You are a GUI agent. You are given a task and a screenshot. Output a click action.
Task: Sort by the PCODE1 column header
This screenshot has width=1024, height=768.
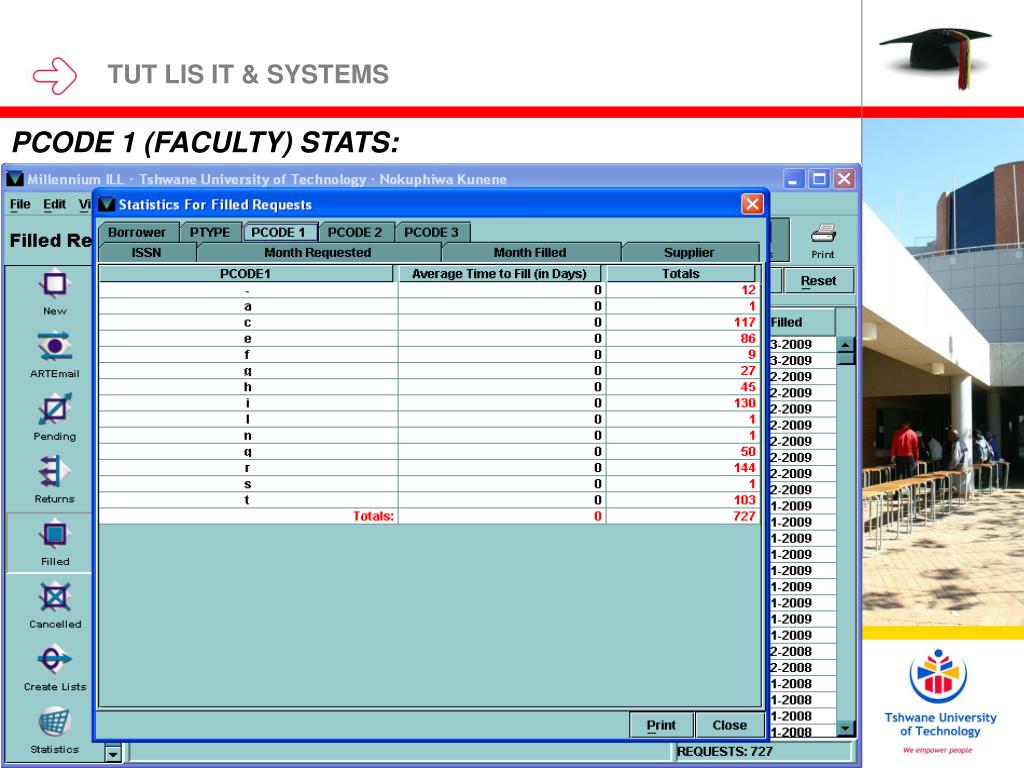pyautogui.click(x=246, y=274)
